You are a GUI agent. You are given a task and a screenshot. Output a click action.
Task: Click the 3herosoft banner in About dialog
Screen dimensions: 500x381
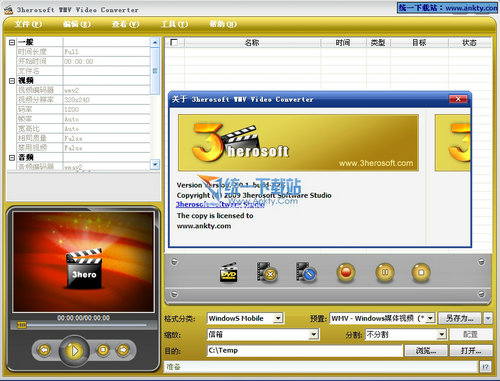pyautogui.click(x=298, y=143)
